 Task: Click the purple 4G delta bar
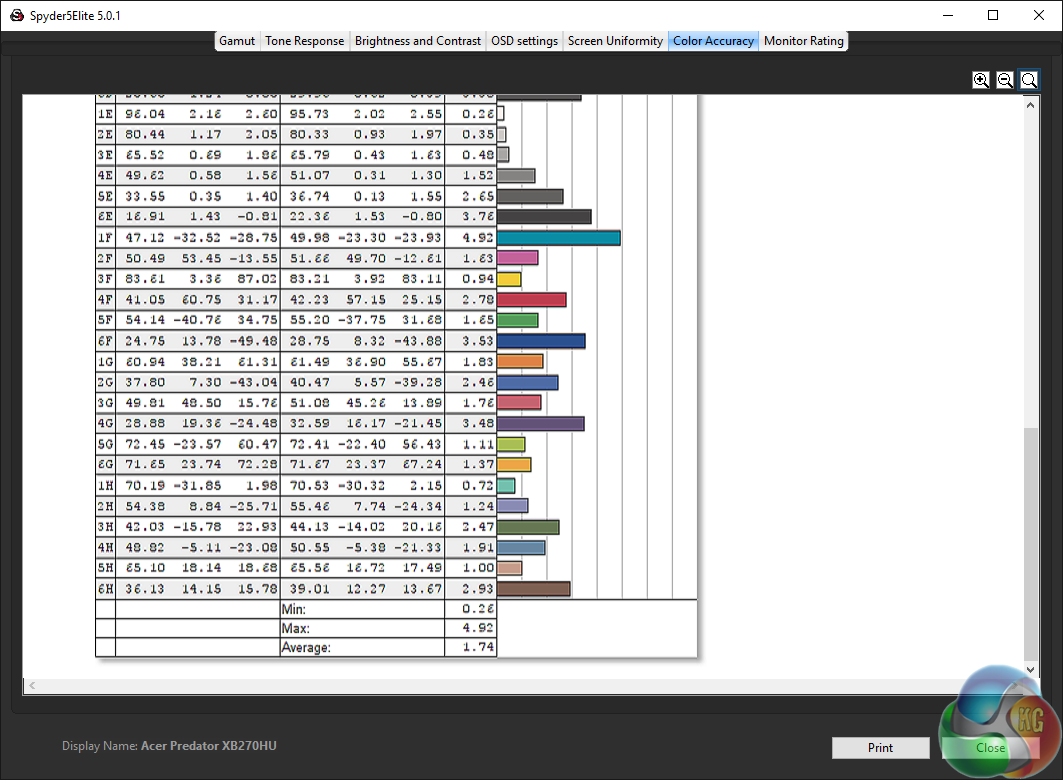coord(540,424)
